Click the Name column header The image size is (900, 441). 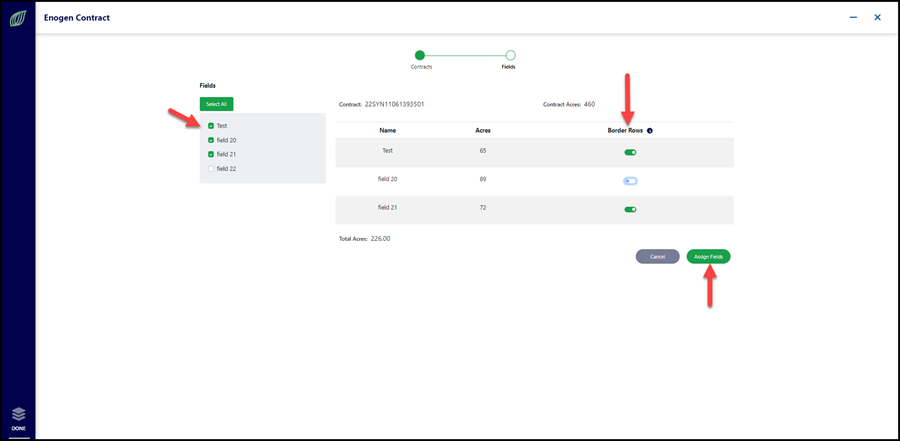point(387,130)
